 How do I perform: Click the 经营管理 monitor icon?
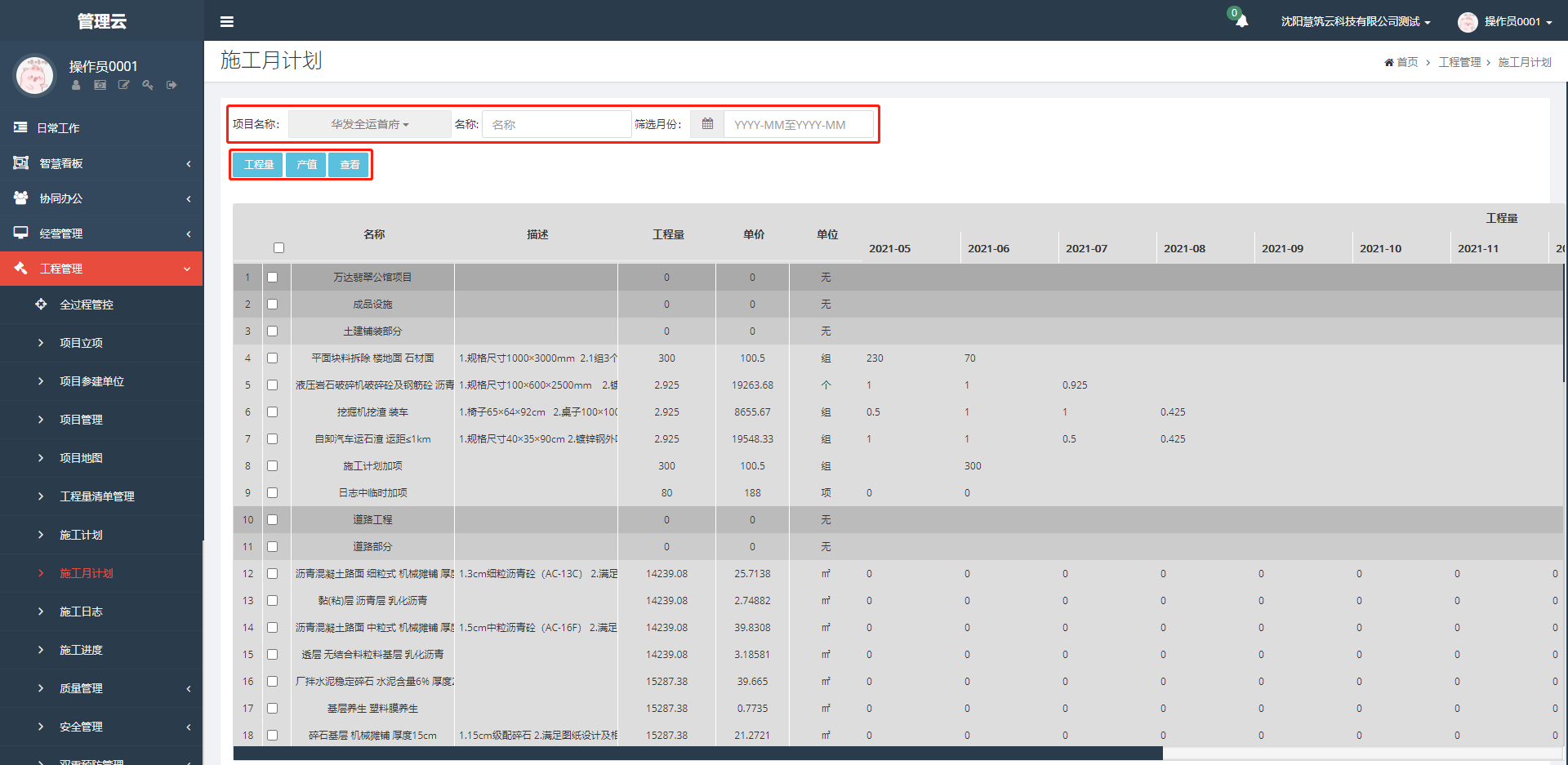[20, 233]
